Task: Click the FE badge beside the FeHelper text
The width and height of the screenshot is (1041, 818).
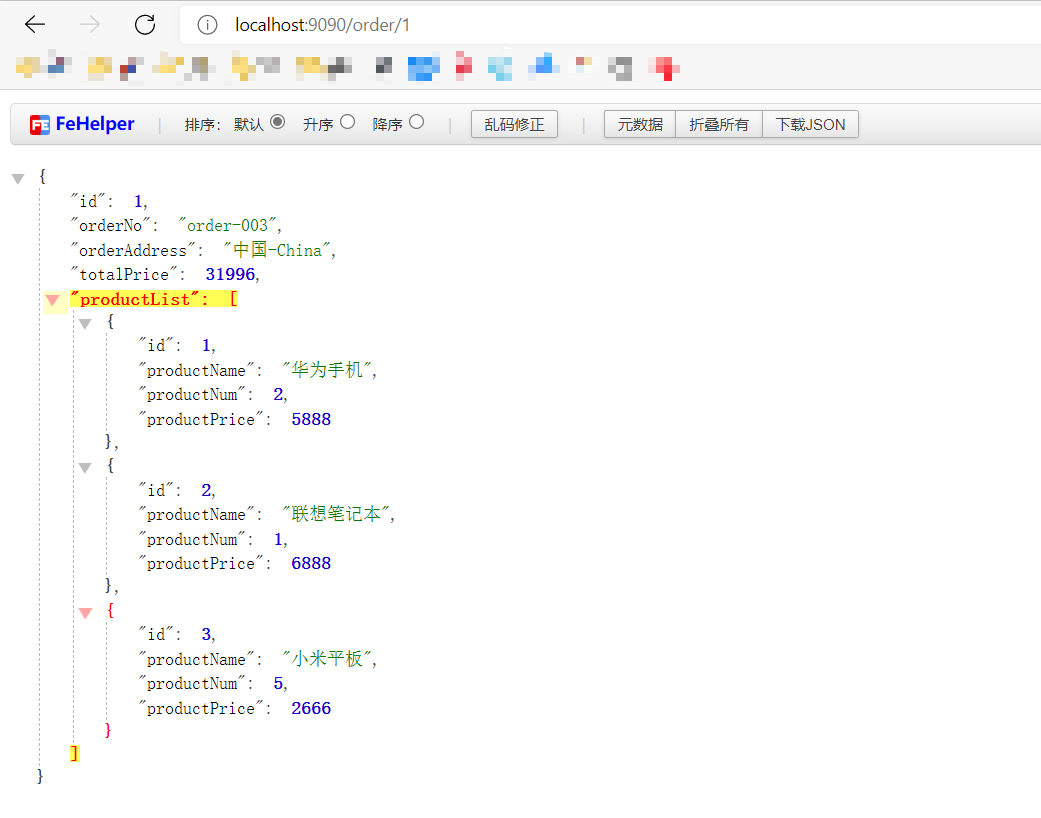Action: pyautogui.click(x=38, y=123)
